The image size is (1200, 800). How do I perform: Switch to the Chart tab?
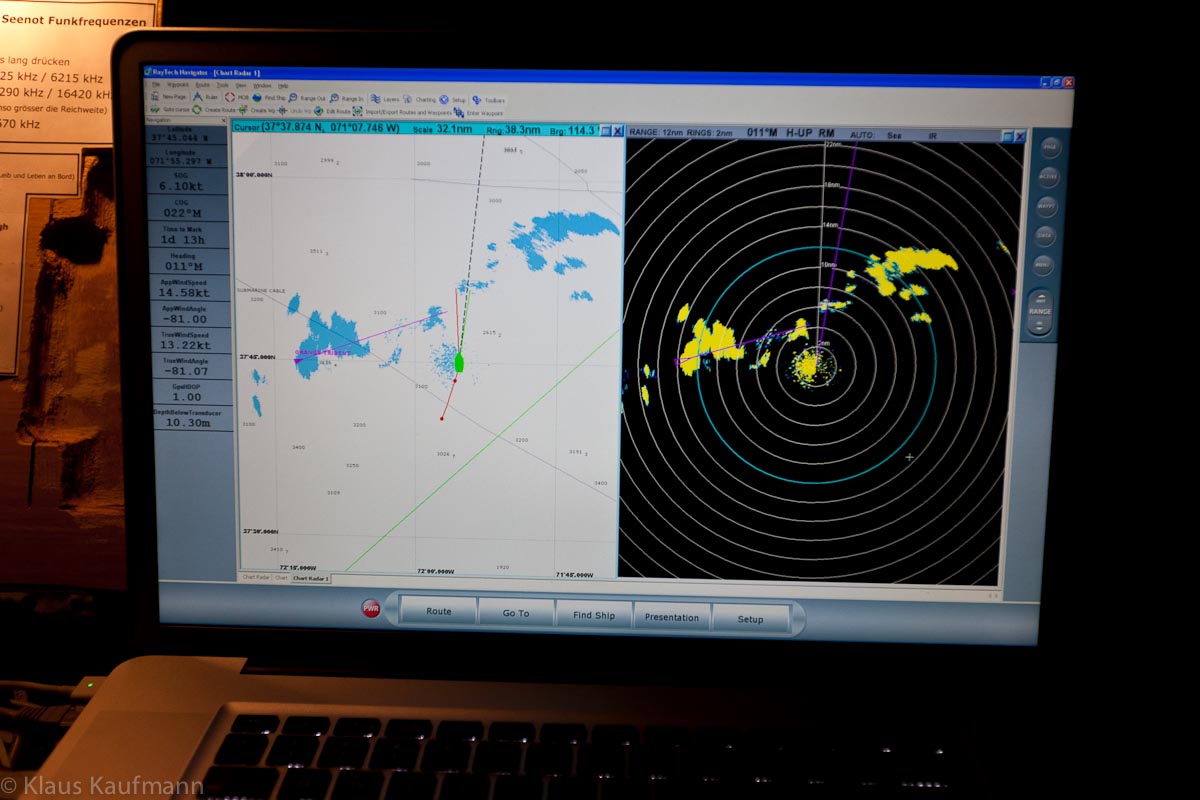click(282, 577)
